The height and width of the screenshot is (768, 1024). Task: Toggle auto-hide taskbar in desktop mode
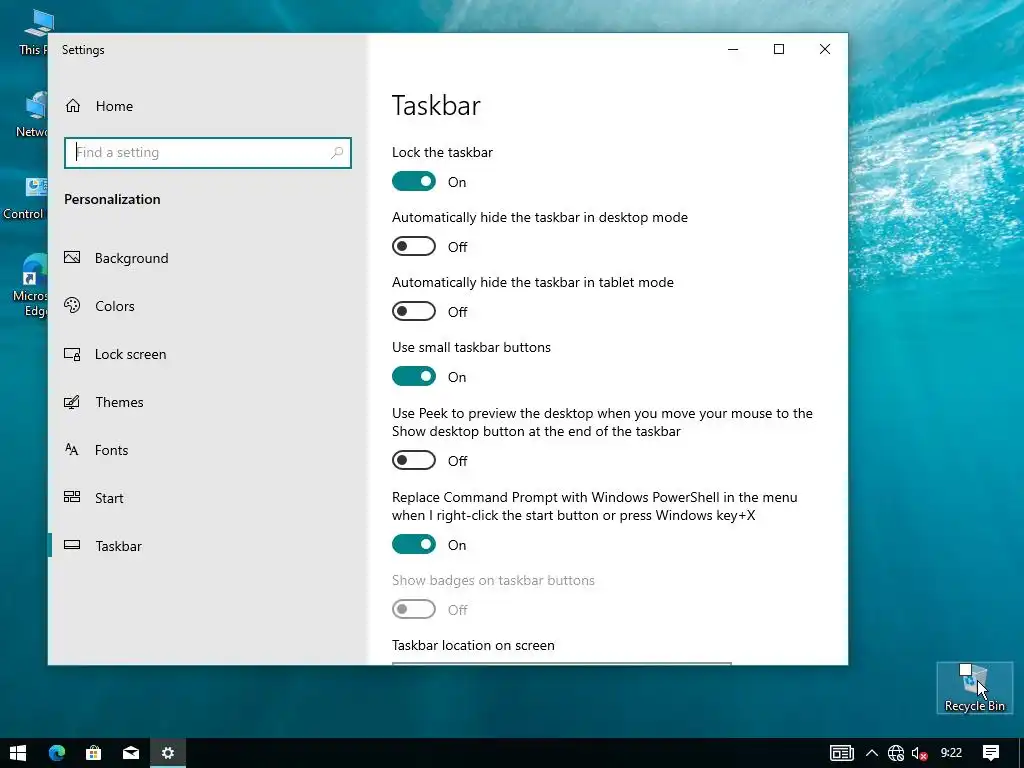tap(413, 246)
